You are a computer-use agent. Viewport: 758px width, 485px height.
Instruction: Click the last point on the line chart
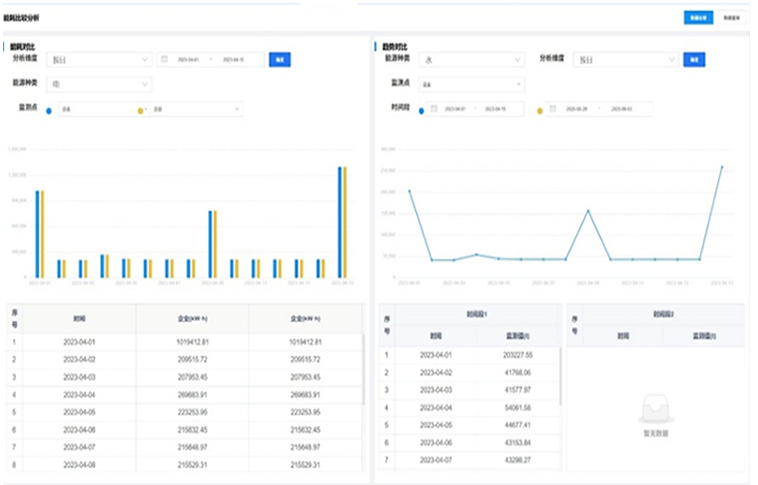pos(721,167)
